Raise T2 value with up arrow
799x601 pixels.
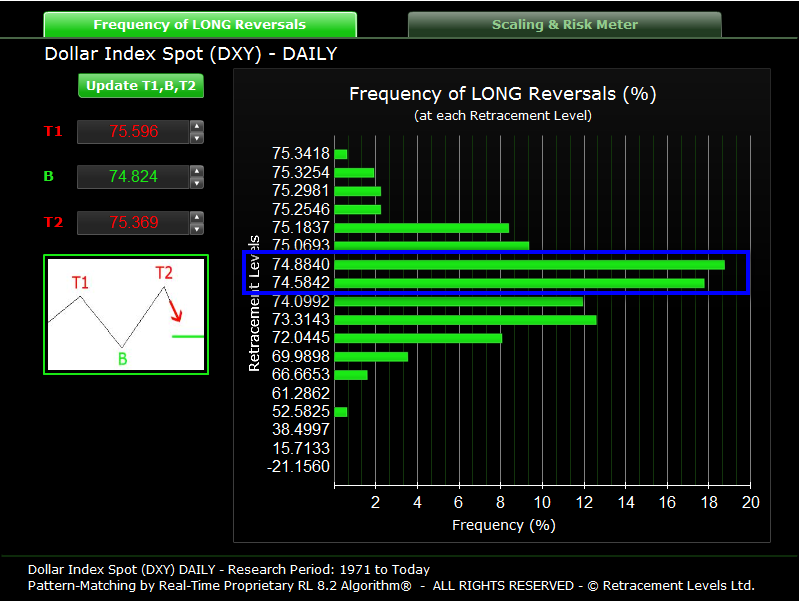coord(197,217)
